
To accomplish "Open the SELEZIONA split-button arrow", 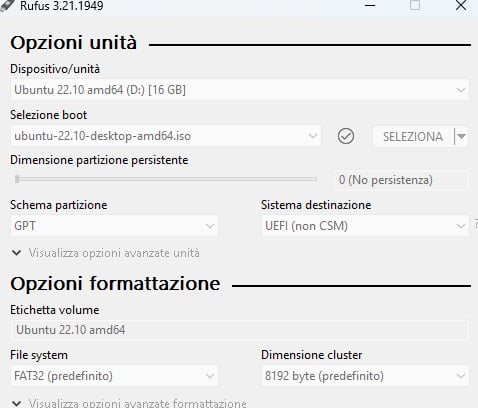I will pyautogui.click(x=461, y=136).
